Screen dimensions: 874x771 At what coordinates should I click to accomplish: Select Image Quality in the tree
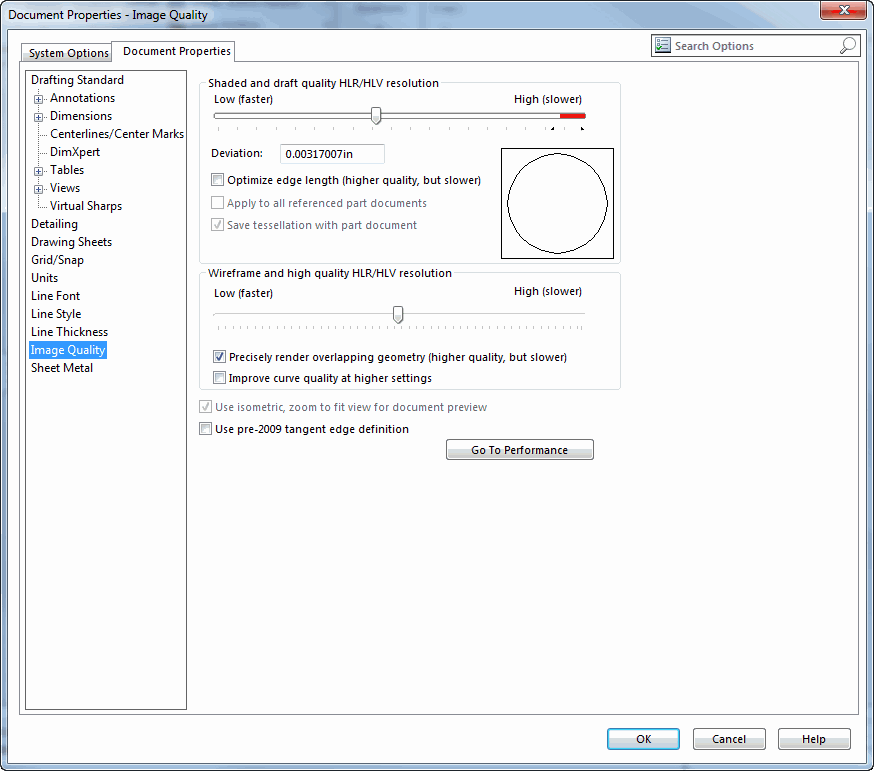tap(68, 350)
